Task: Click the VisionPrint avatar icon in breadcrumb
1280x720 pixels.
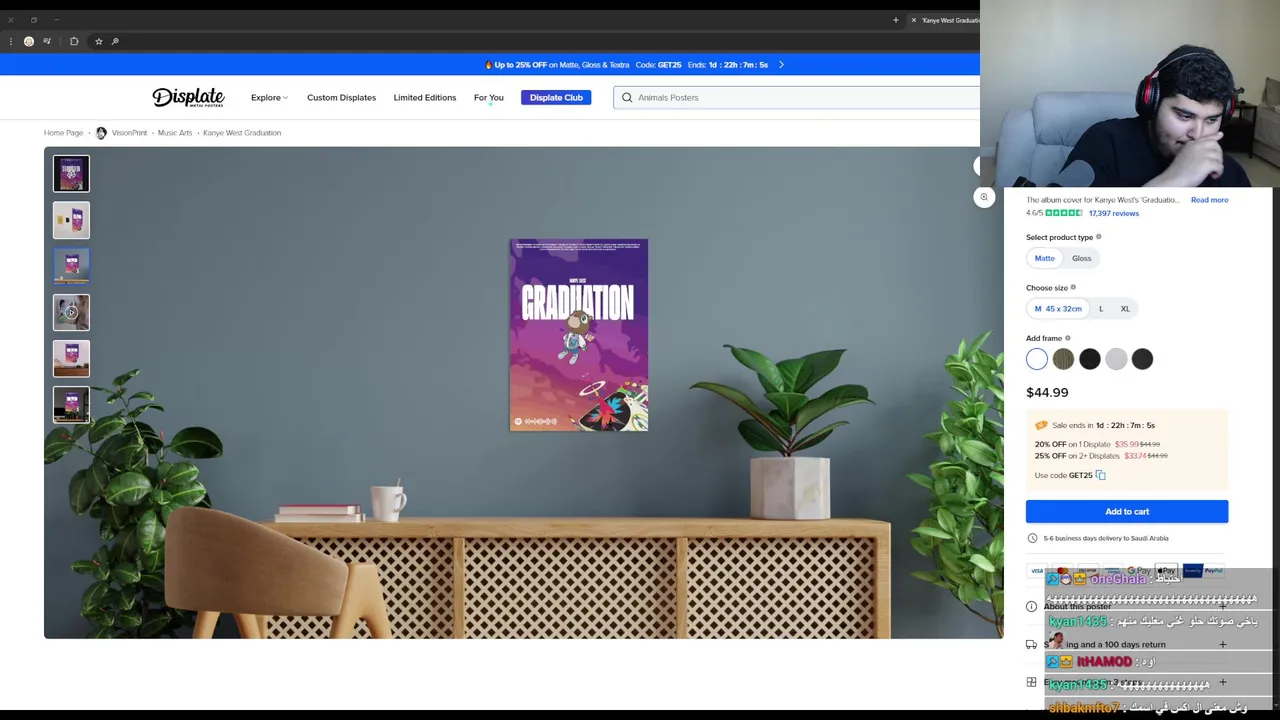Action: (101, 132)
